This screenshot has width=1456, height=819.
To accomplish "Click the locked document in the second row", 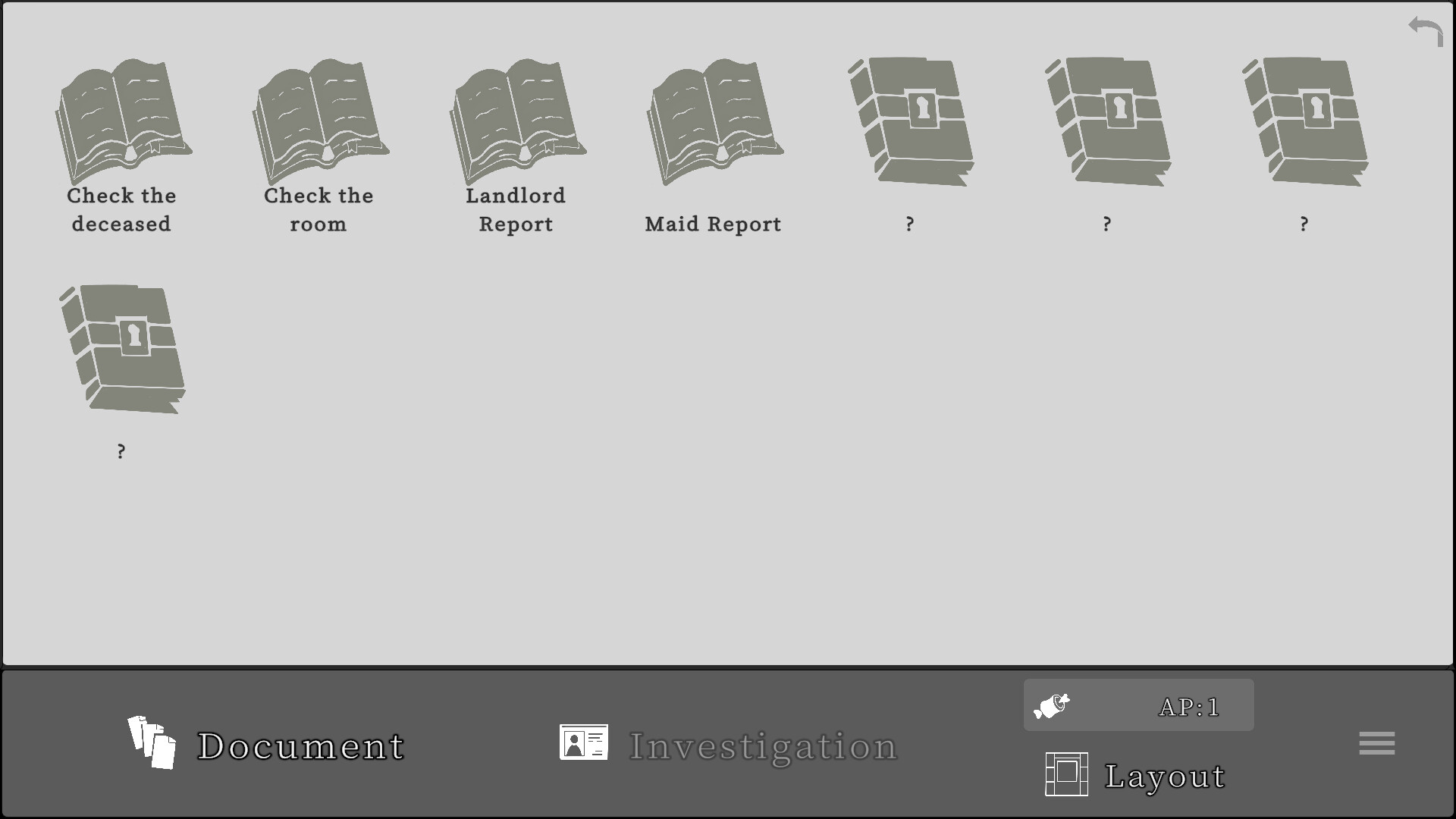I will coord(121,349).
